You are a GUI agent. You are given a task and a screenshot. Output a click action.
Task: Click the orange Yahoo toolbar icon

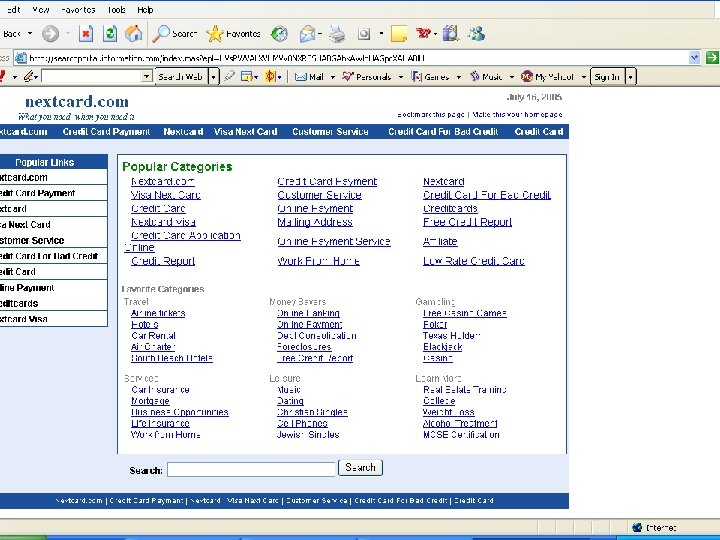(270, 76)
